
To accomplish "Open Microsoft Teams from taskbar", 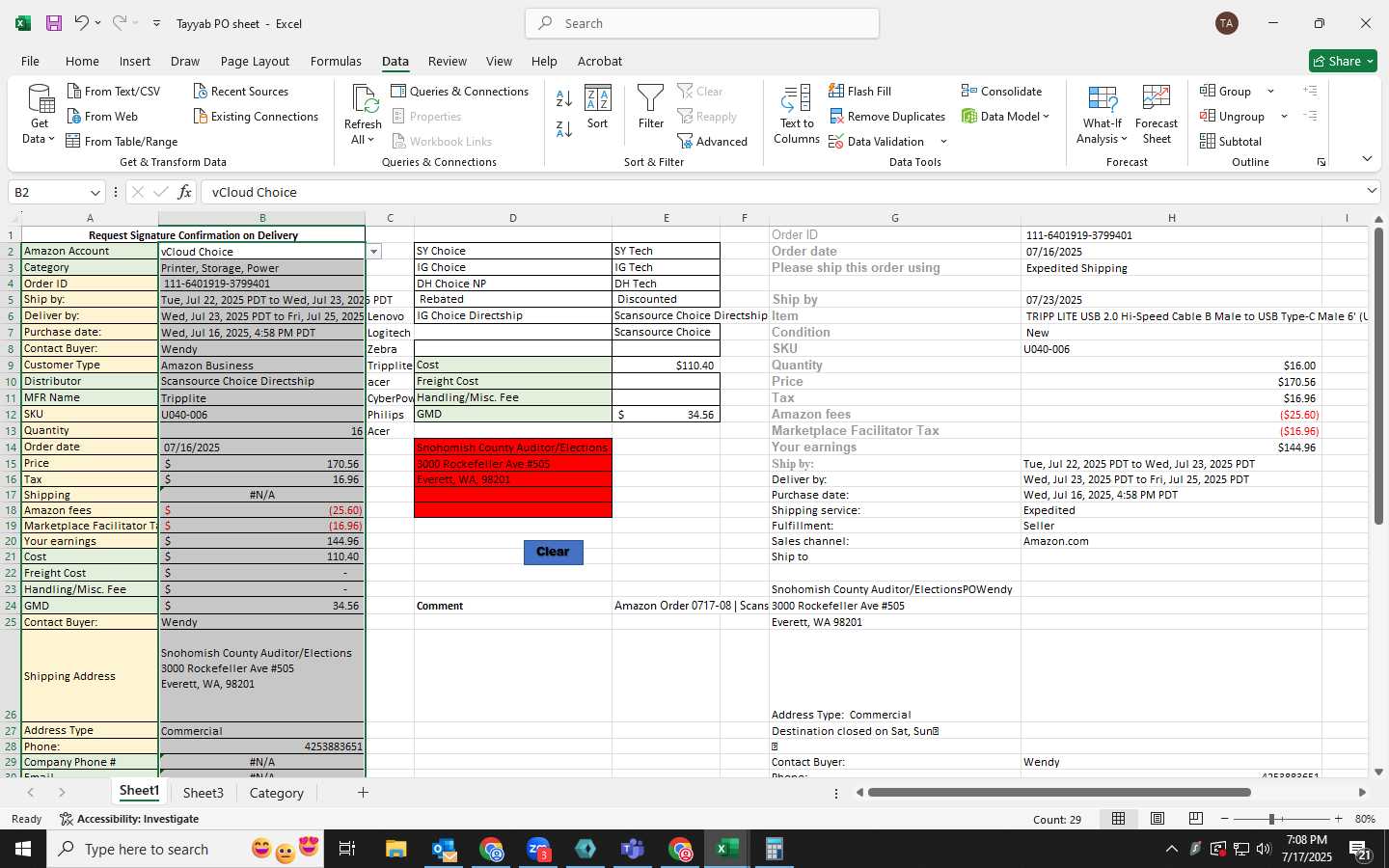I will [633, 849].
